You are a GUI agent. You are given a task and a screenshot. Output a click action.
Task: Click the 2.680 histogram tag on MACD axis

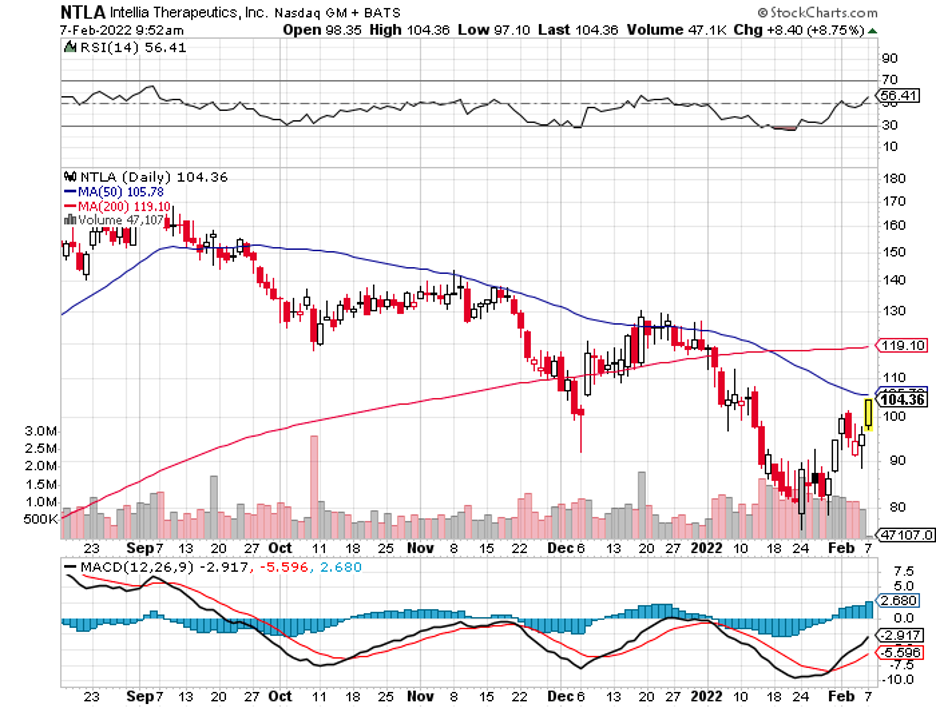click(x=898, y=601)
